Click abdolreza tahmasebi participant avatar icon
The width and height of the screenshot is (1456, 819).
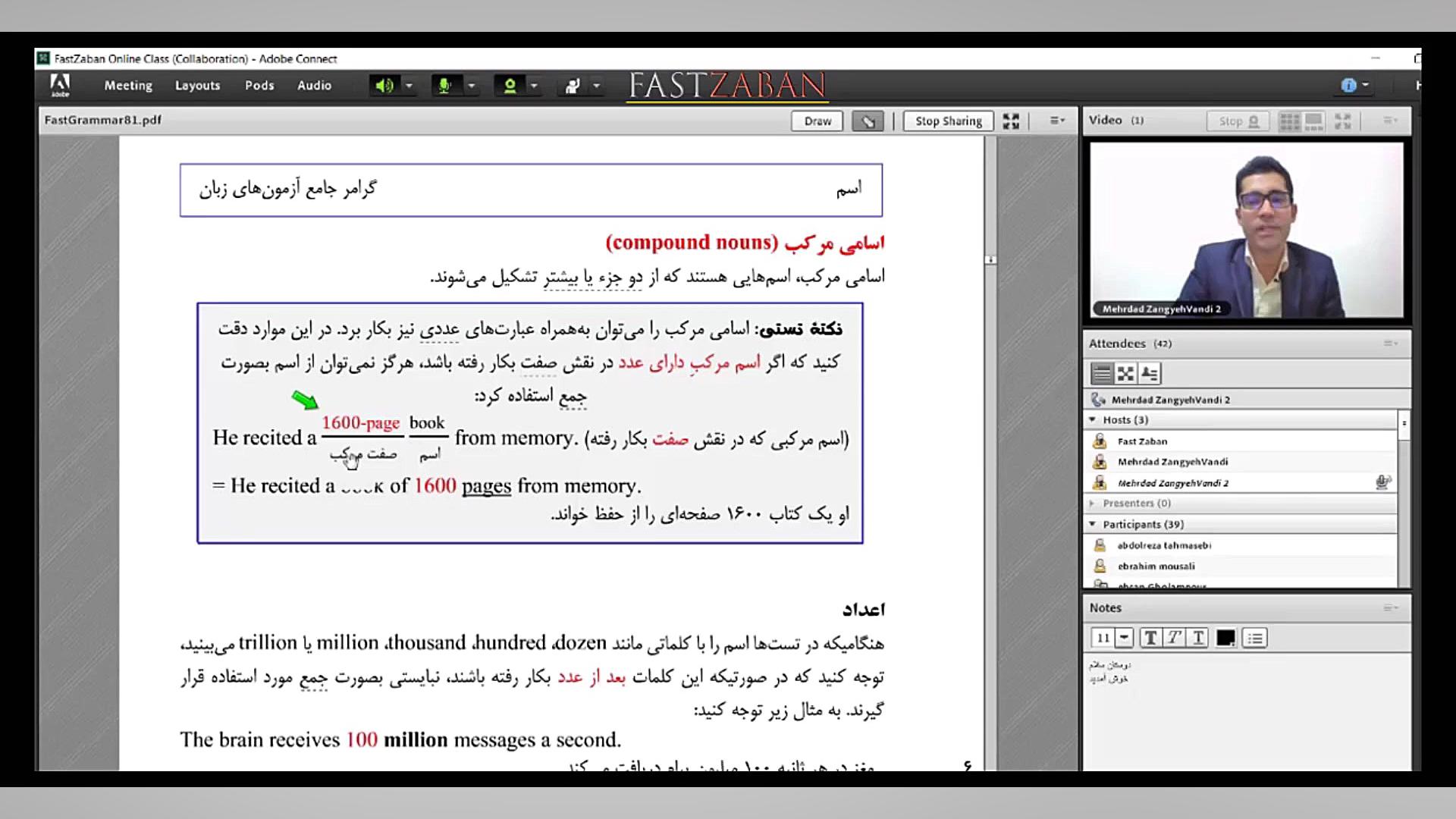(x=1100, y=545)
